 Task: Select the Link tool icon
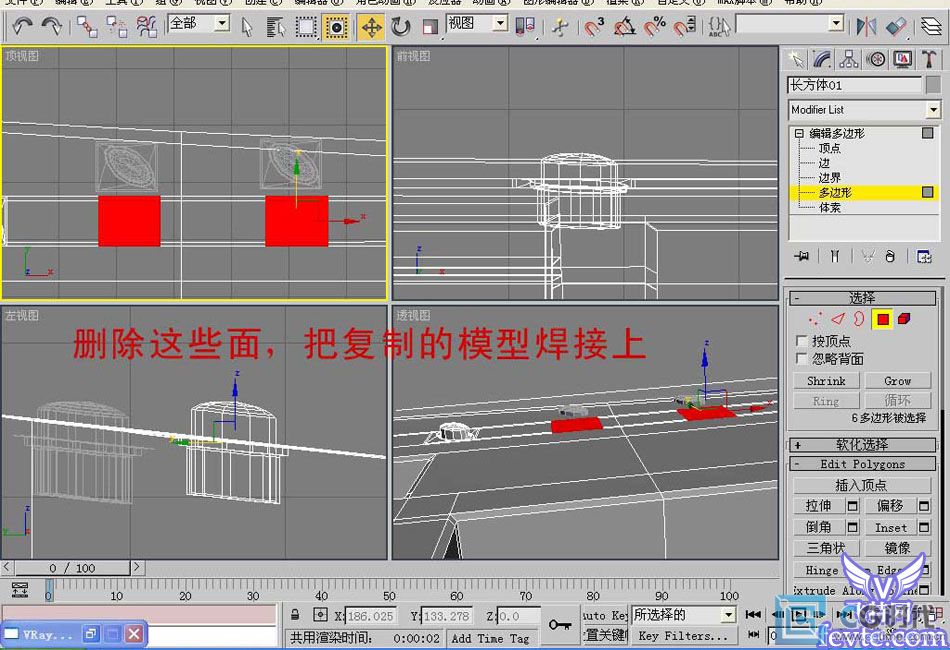[x=87, y=27]
